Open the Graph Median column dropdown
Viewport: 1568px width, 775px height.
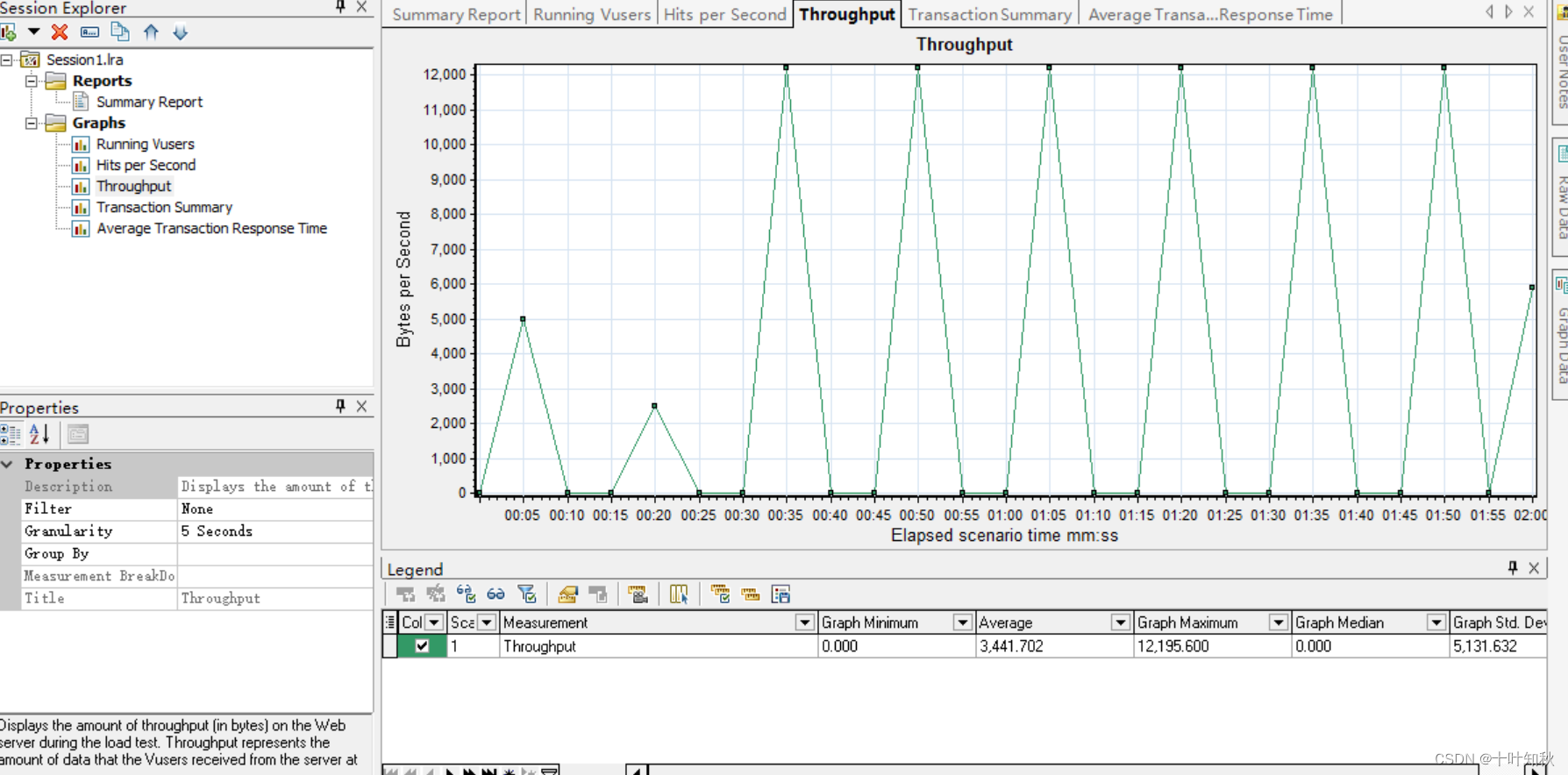[1436, 622]
